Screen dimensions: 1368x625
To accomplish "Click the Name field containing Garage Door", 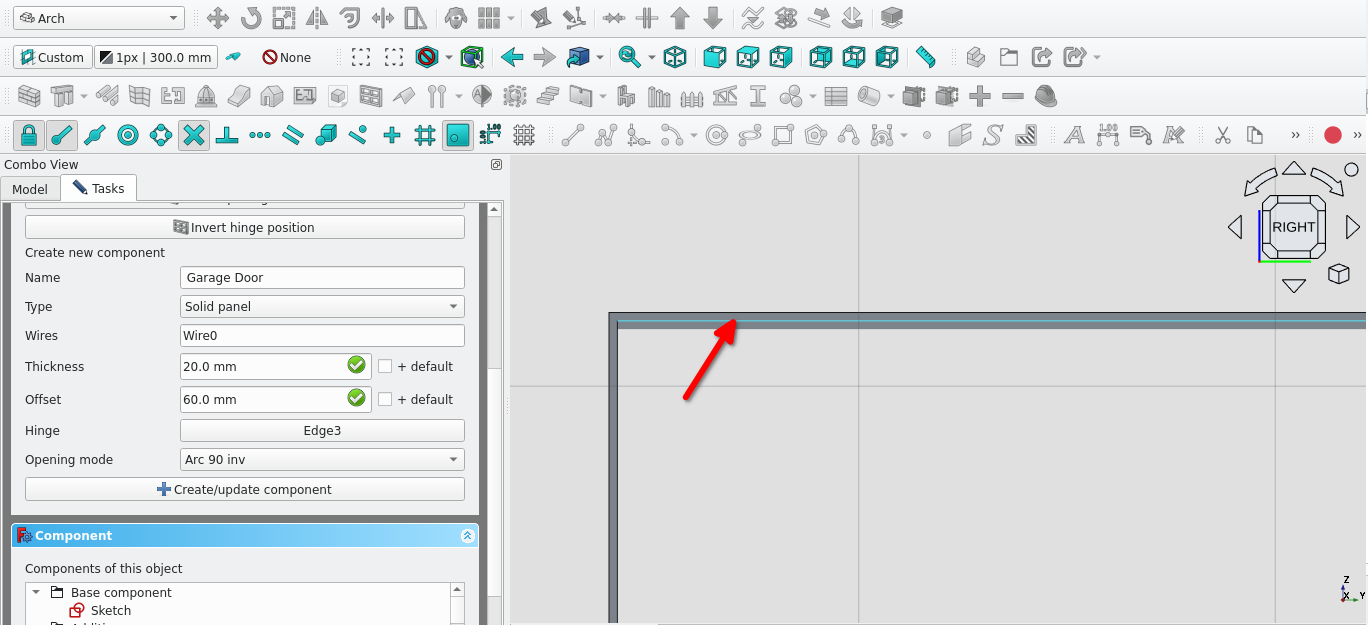I will [322, 278].
